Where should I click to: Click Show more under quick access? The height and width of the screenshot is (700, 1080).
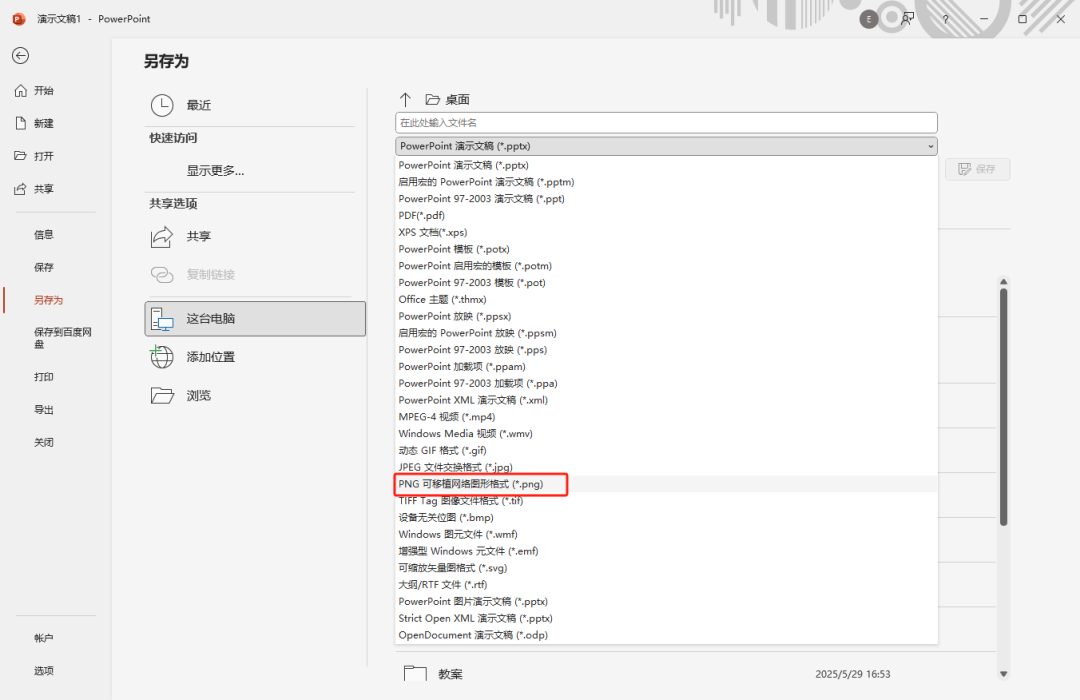point(215,170)
